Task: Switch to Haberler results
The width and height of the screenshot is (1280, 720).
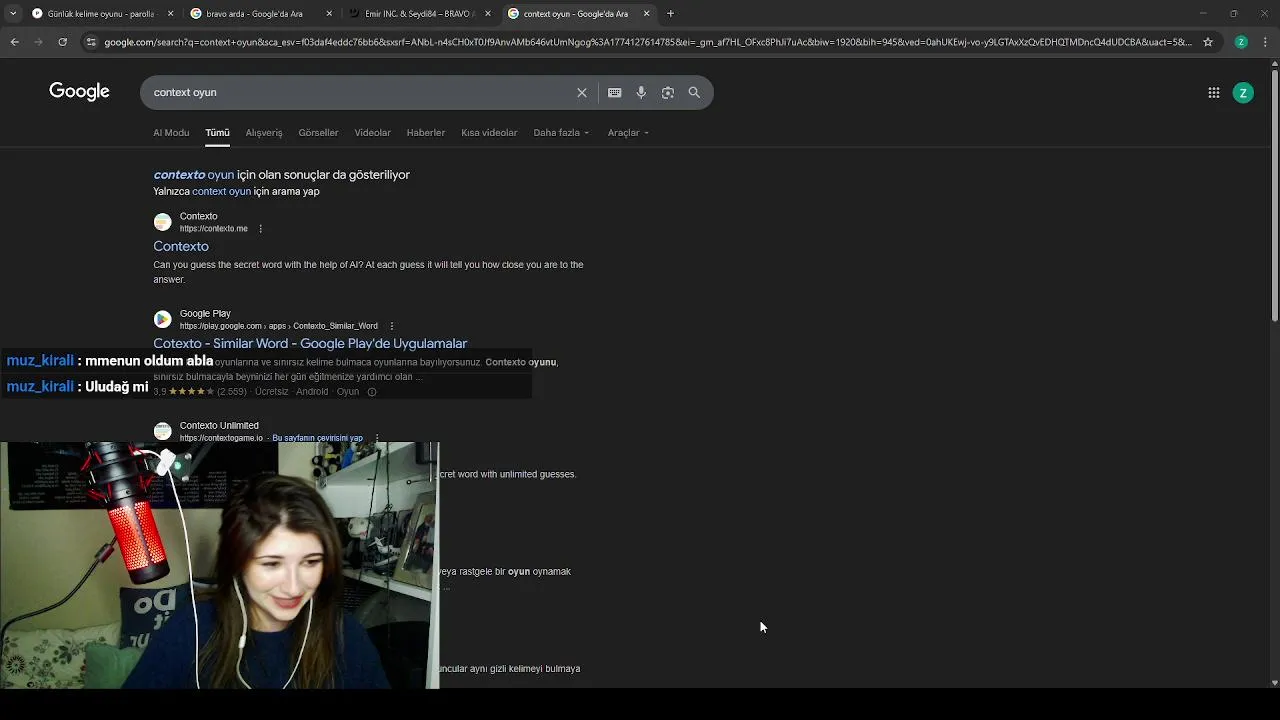Action: coord(426,133)
